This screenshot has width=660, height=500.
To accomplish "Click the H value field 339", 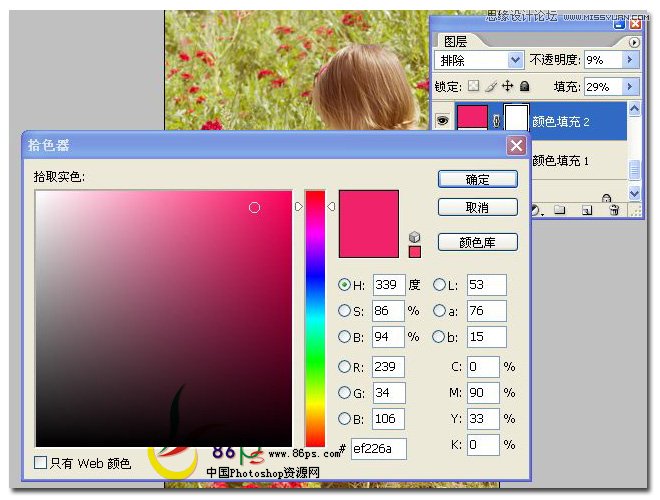I will 389,285.
